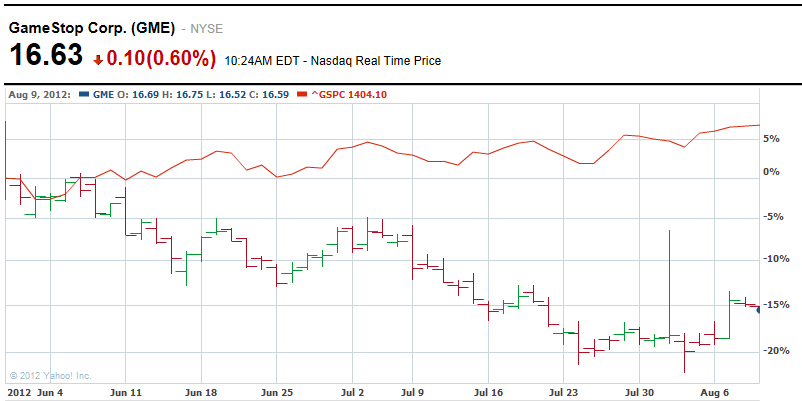The height and width of the screenshot is (401, 802).
Task: Click the Jun 11 x-axis label
Action: [126, 393]
